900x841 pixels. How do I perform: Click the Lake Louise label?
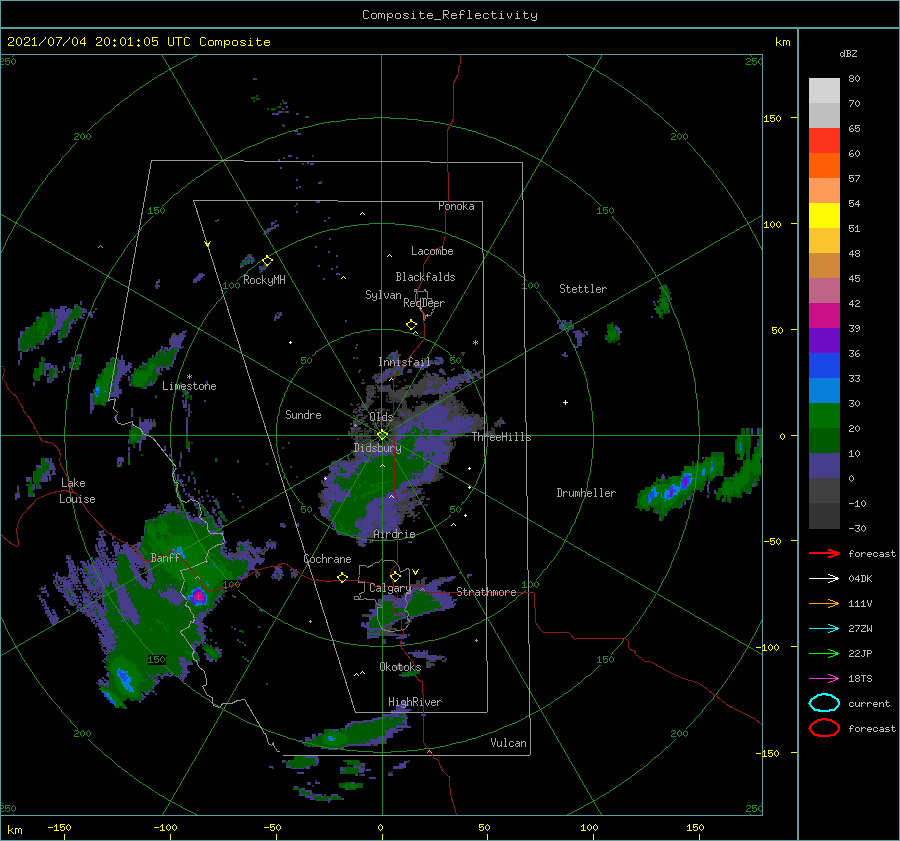(77, 491)
